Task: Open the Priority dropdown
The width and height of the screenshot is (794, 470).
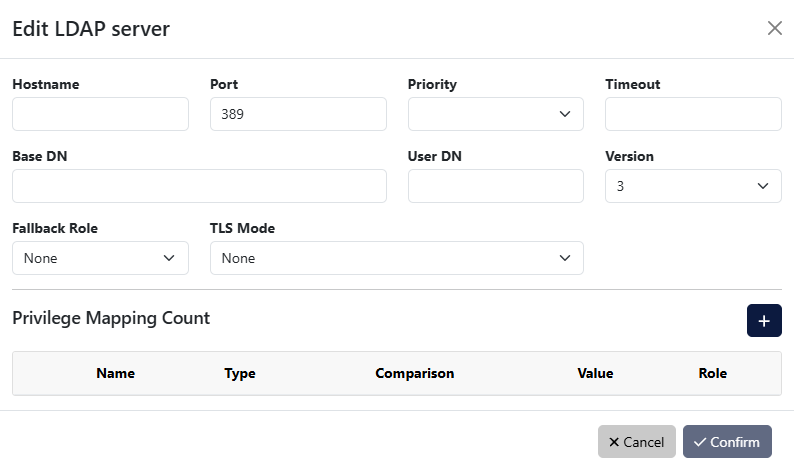Action: coord(495,114)
